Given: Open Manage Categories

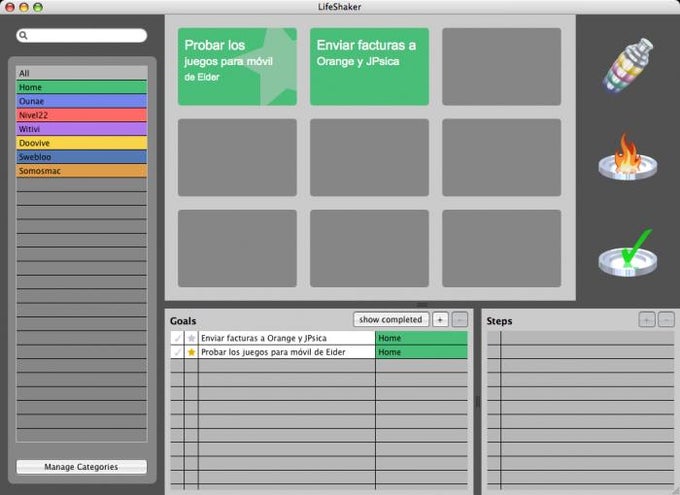Looking at the screenshot, I should click(82, 467).
